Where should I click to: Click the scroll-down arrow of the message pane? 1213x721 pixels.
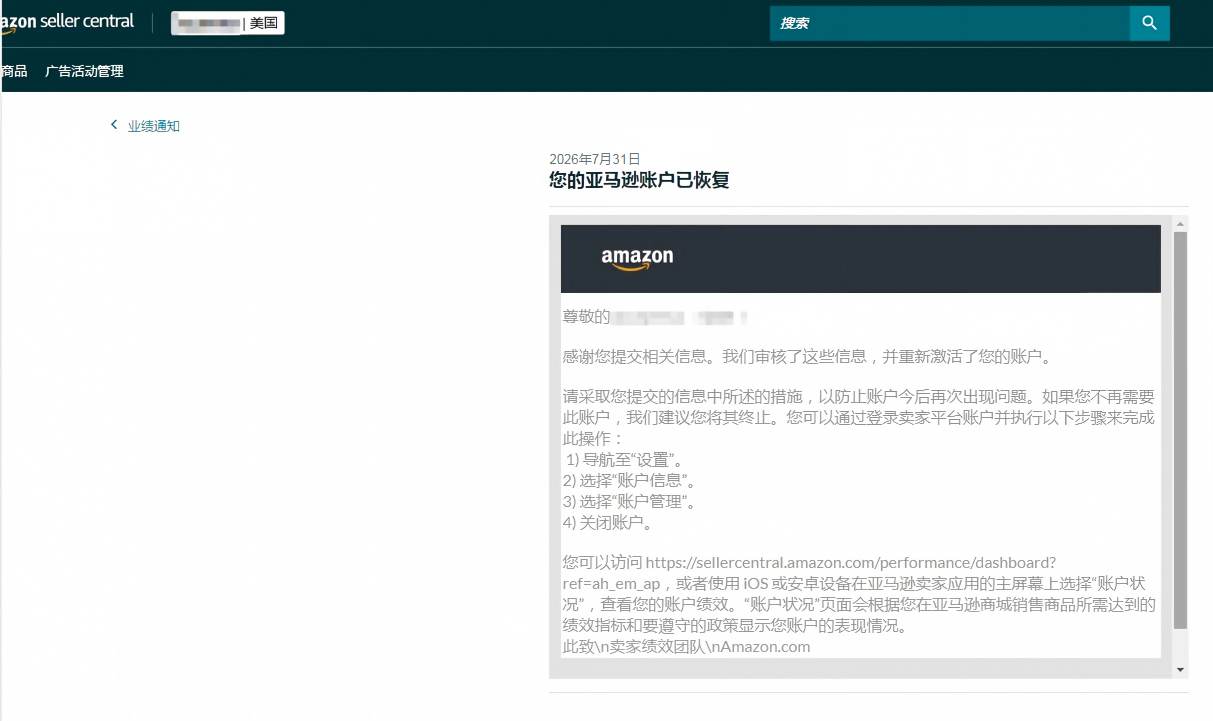[x=1180, y=669]
